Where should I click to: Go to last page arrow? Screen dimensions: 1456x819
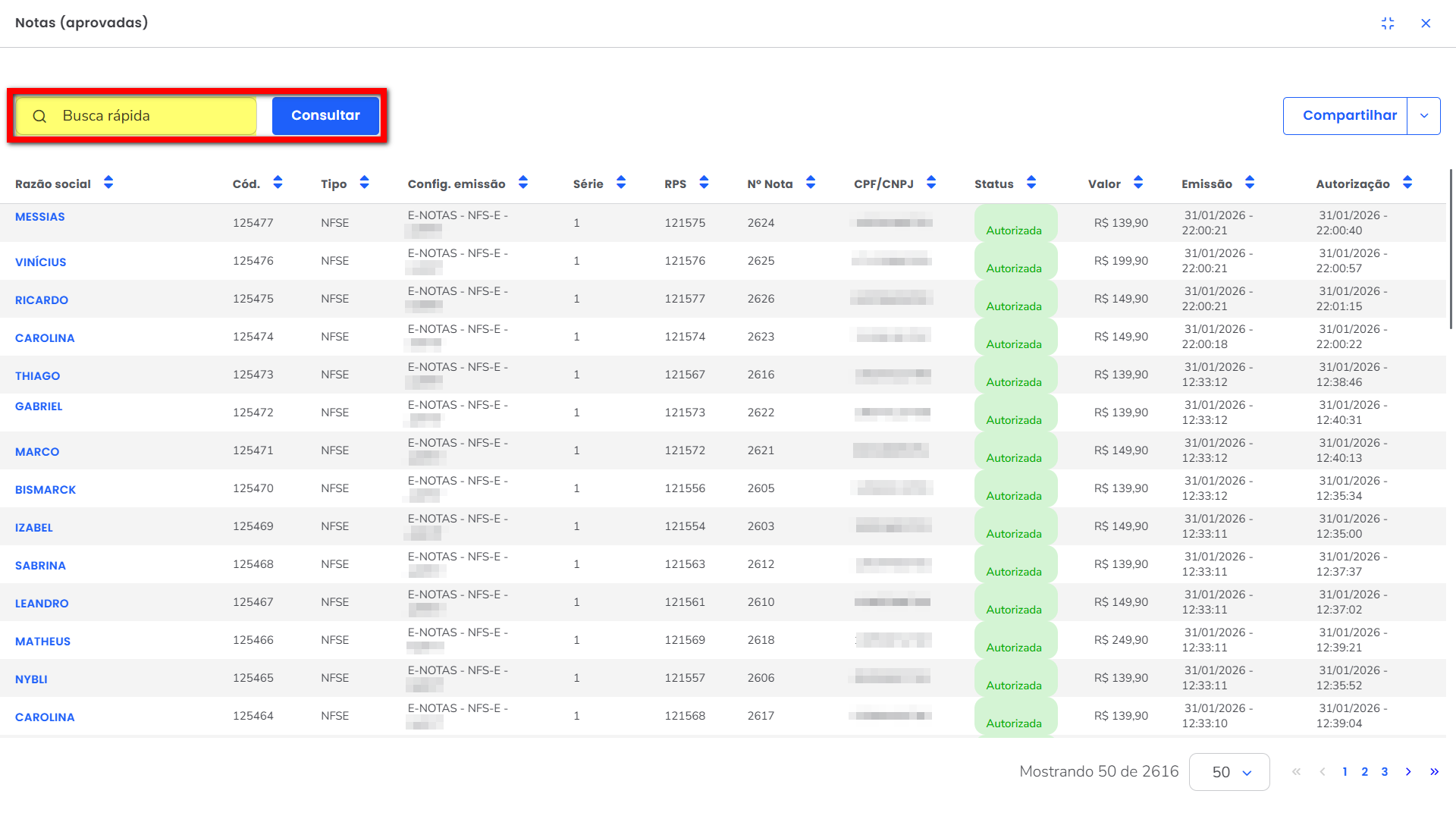1434,772
